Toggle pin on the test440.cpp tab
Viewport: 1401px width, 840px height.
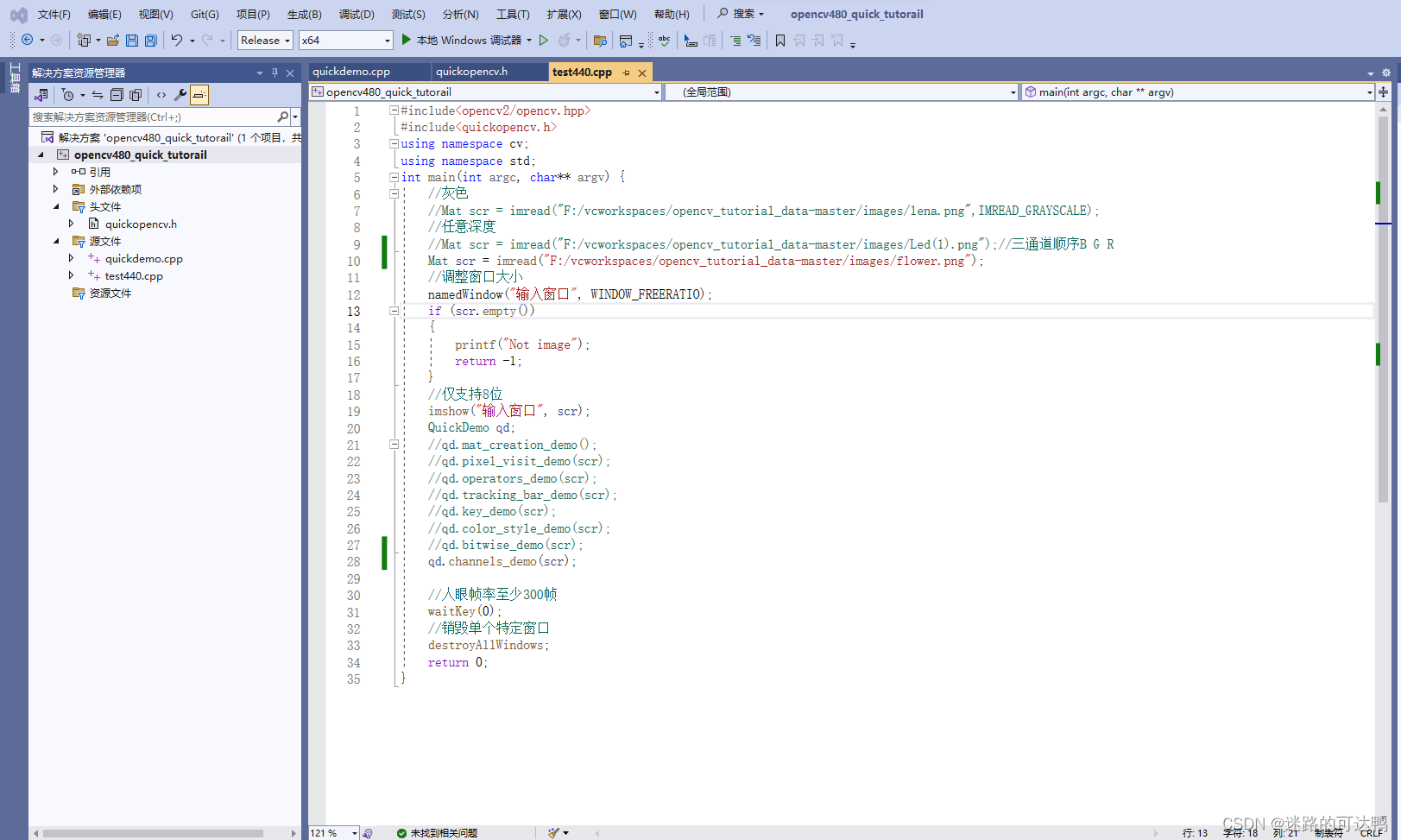click(626, 73)
